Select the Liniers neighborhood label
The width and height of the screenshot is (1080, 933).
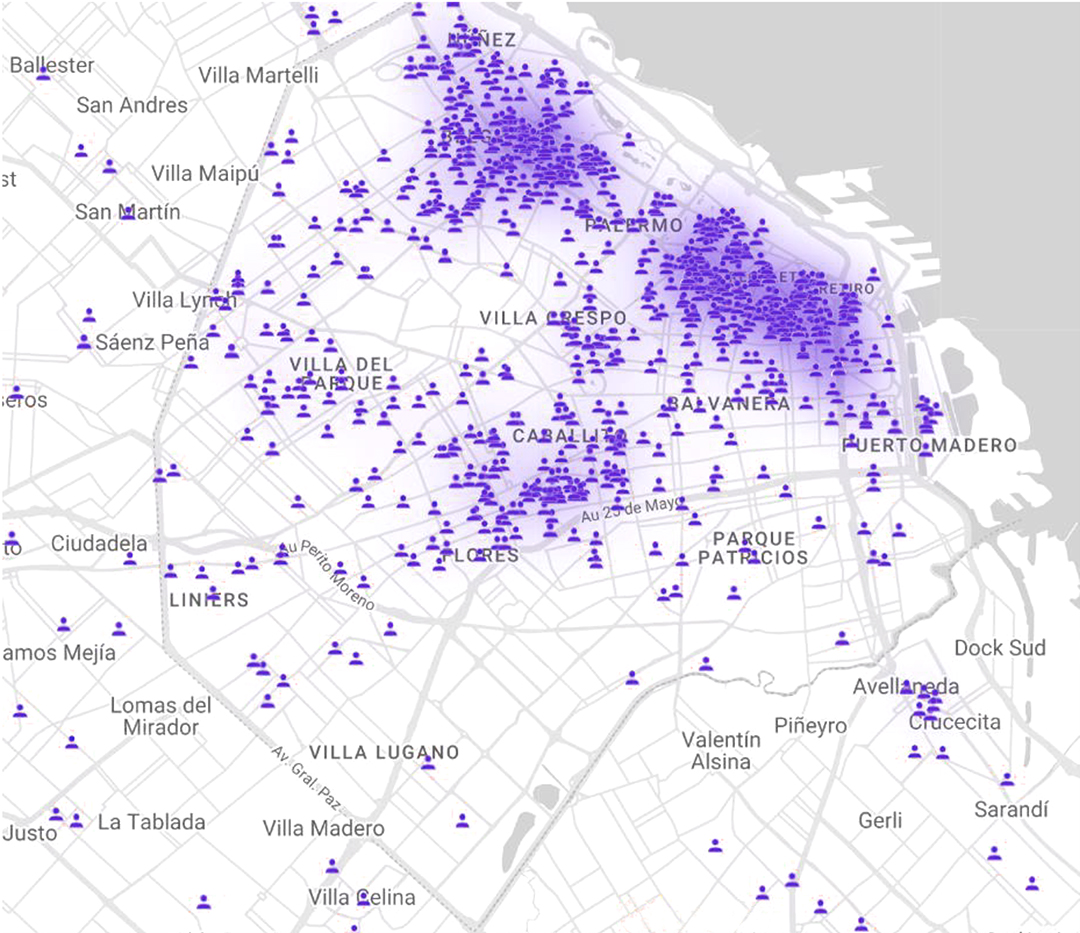(209, 600)
